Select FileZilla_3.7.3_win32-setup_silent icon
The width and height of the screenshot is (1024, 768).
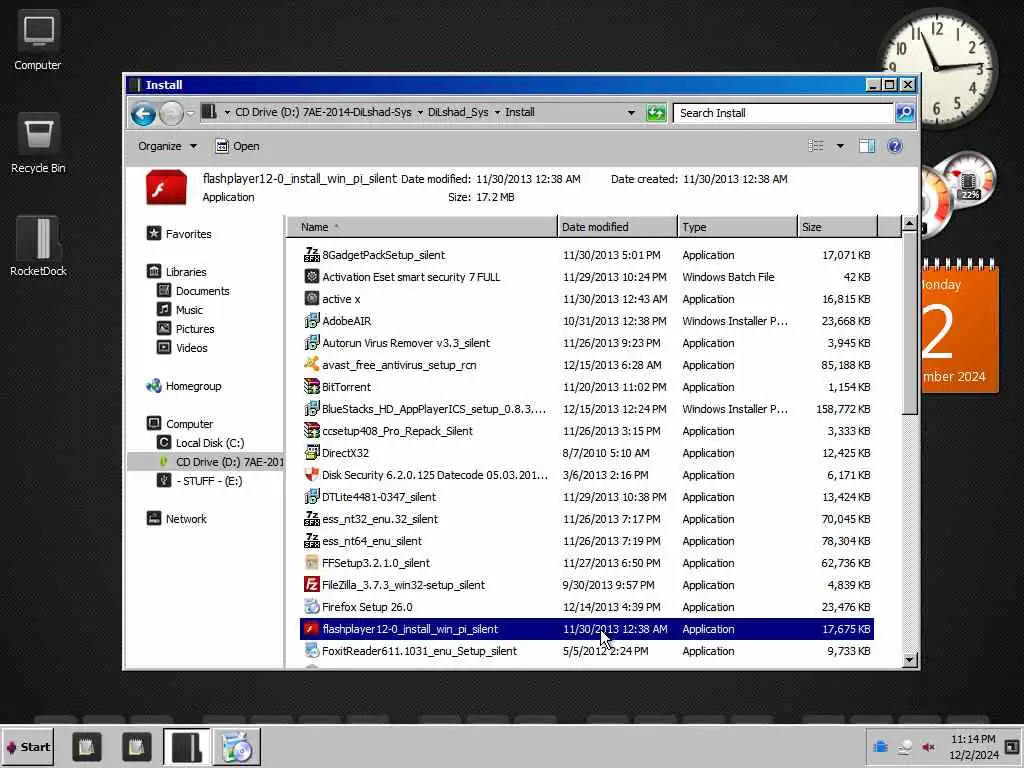[312, 584]
